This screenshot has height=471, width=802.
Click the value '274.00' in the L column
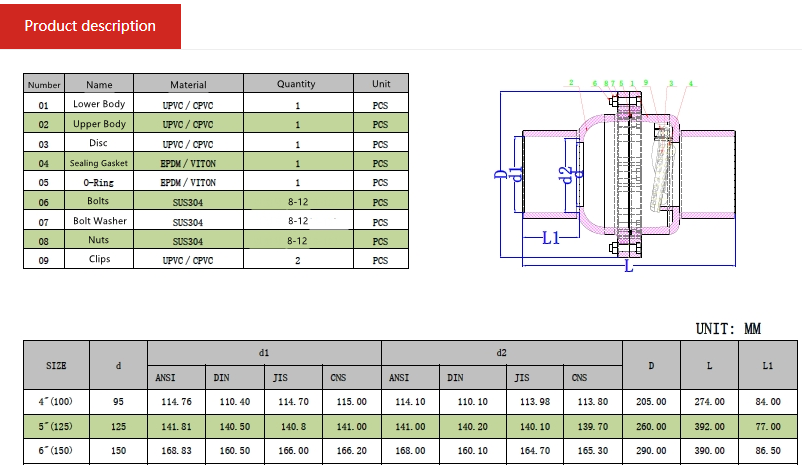(709, 401)
